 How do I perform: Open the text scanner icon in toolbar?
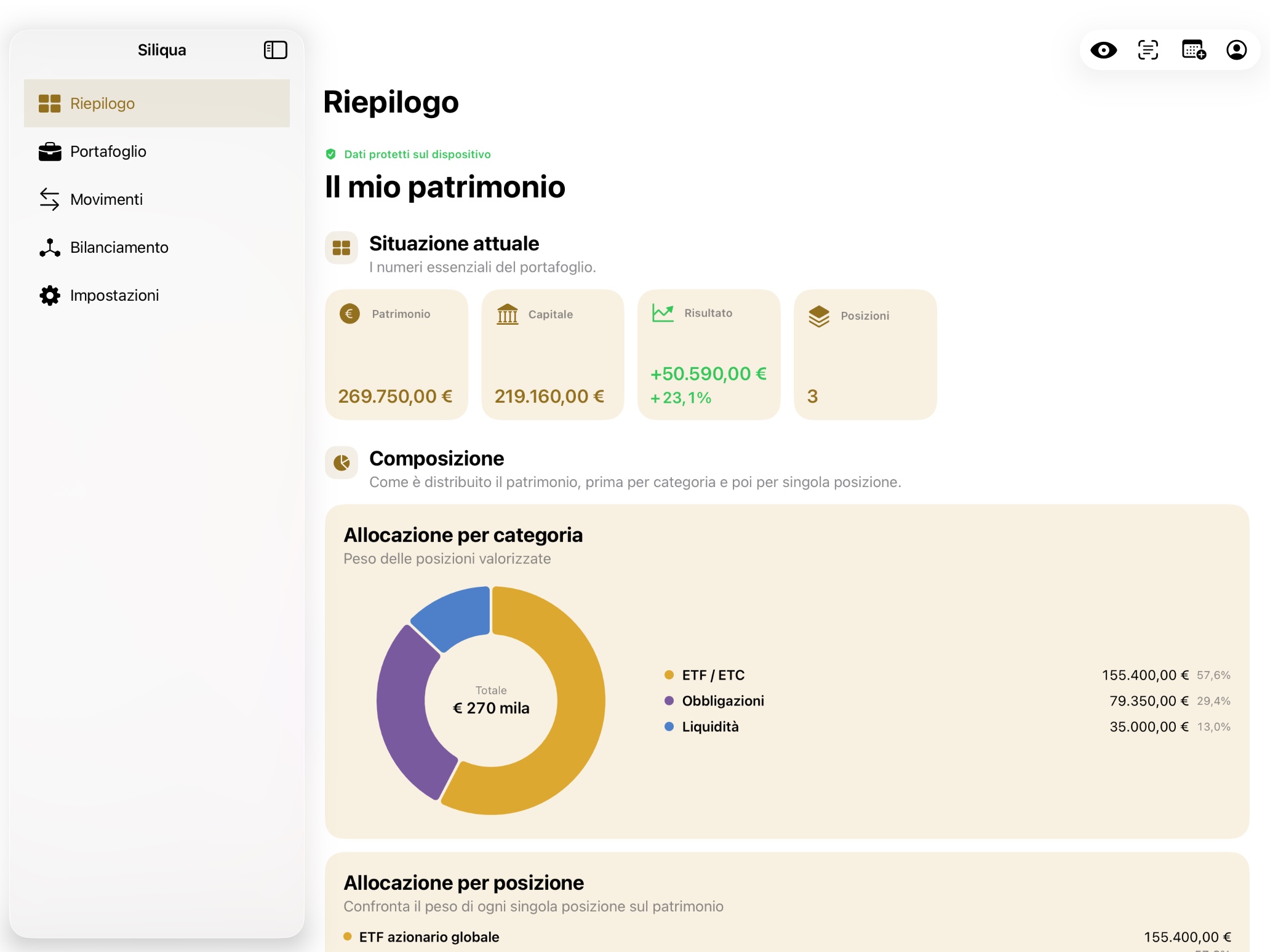[1148, 50]
